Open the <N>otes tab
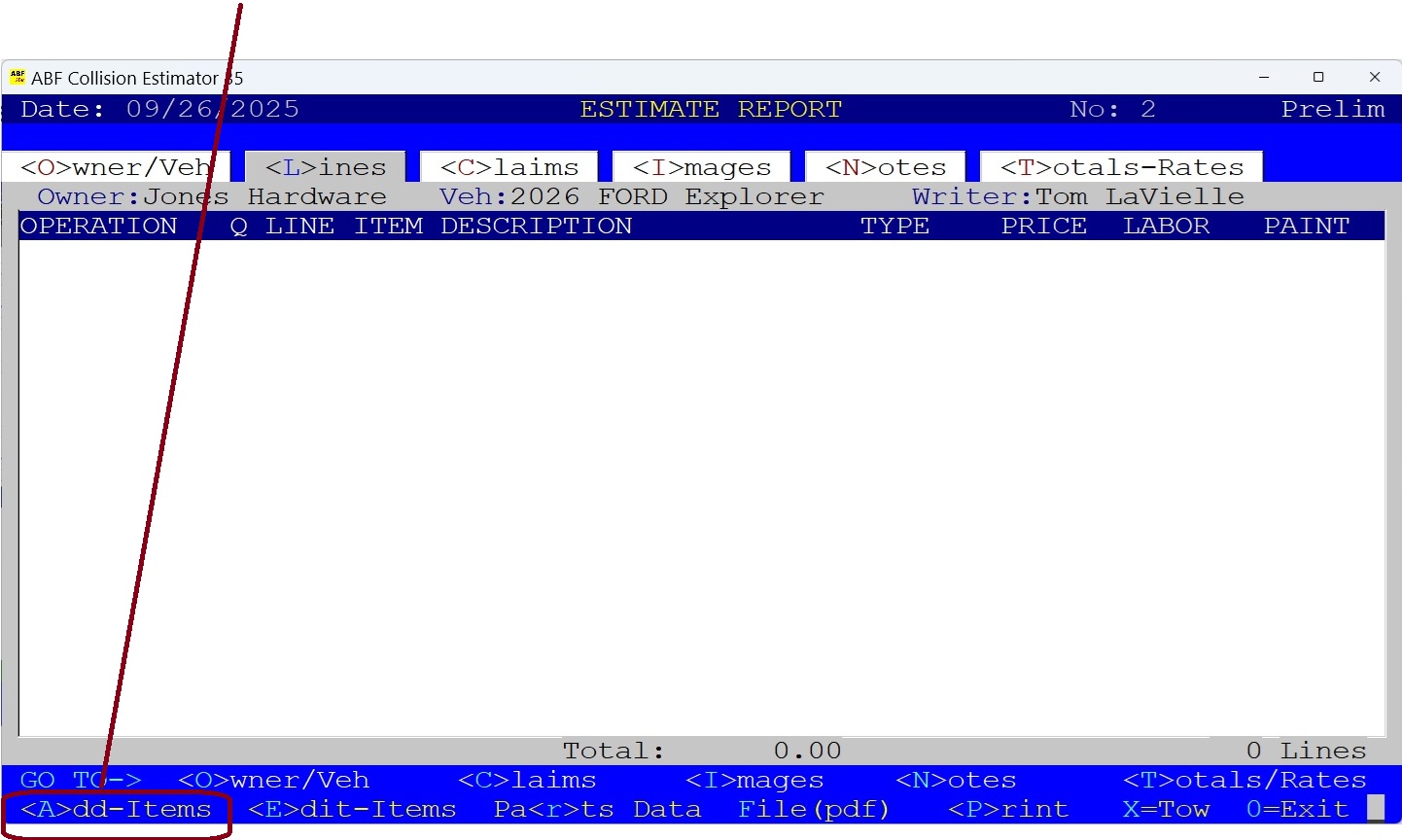1402x840 pixels. pos(884,166)
